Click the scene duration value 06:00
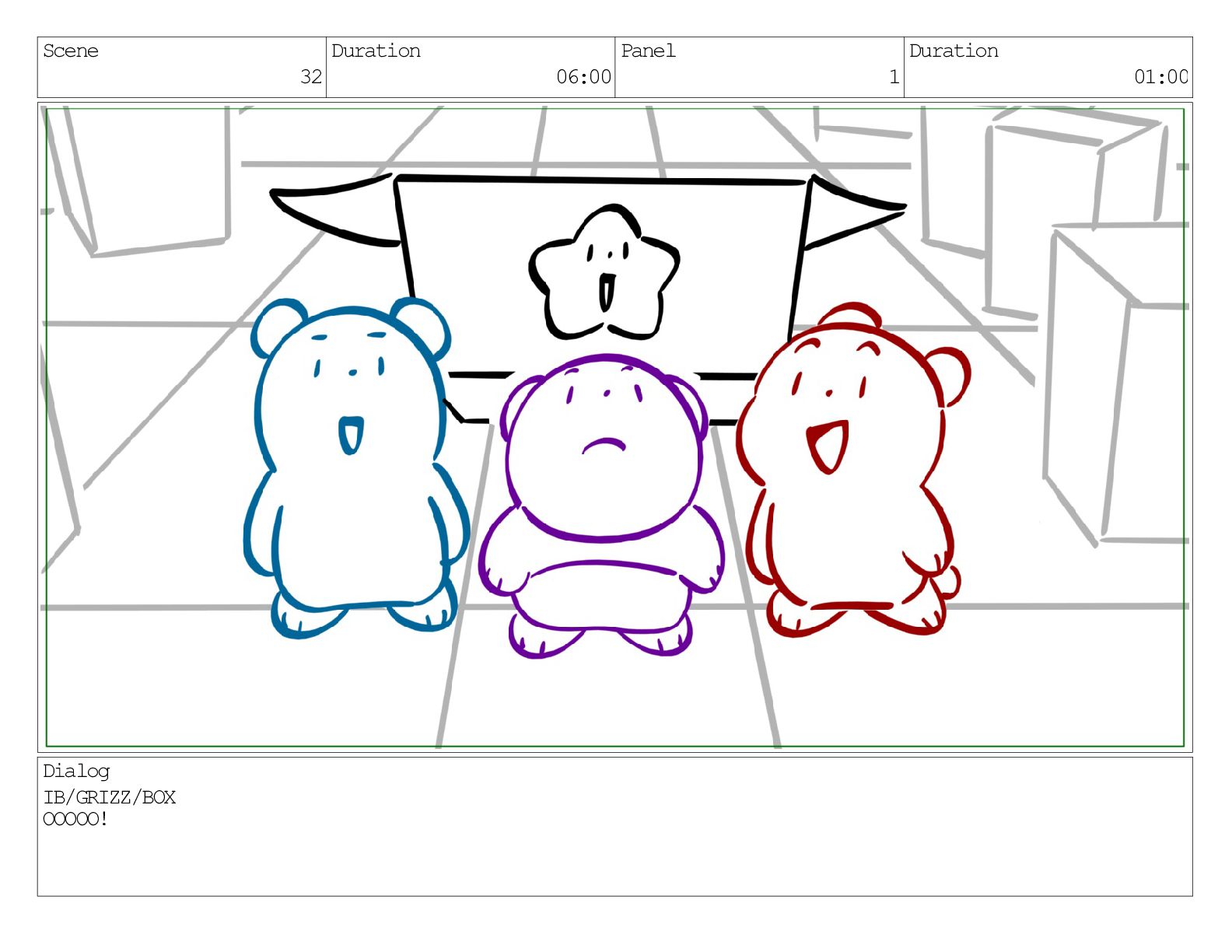 click(x=583, y=77)
